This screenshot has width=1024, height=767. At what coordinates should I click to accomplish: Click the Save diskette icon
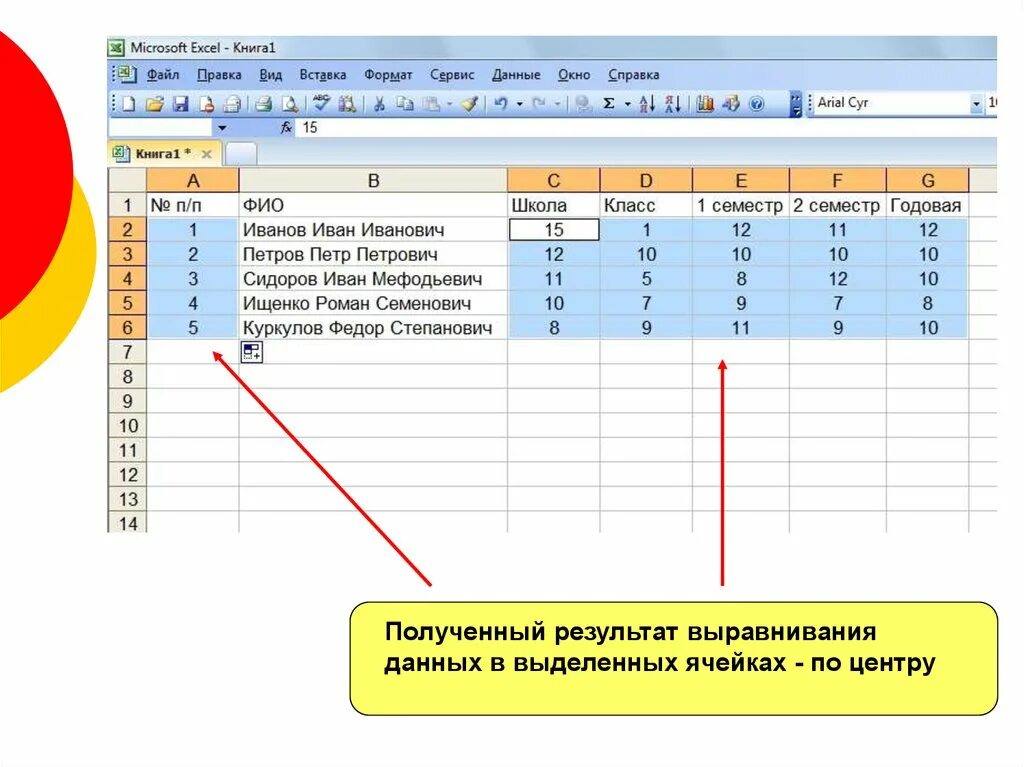pyautogui.click(x=180, y=103)
